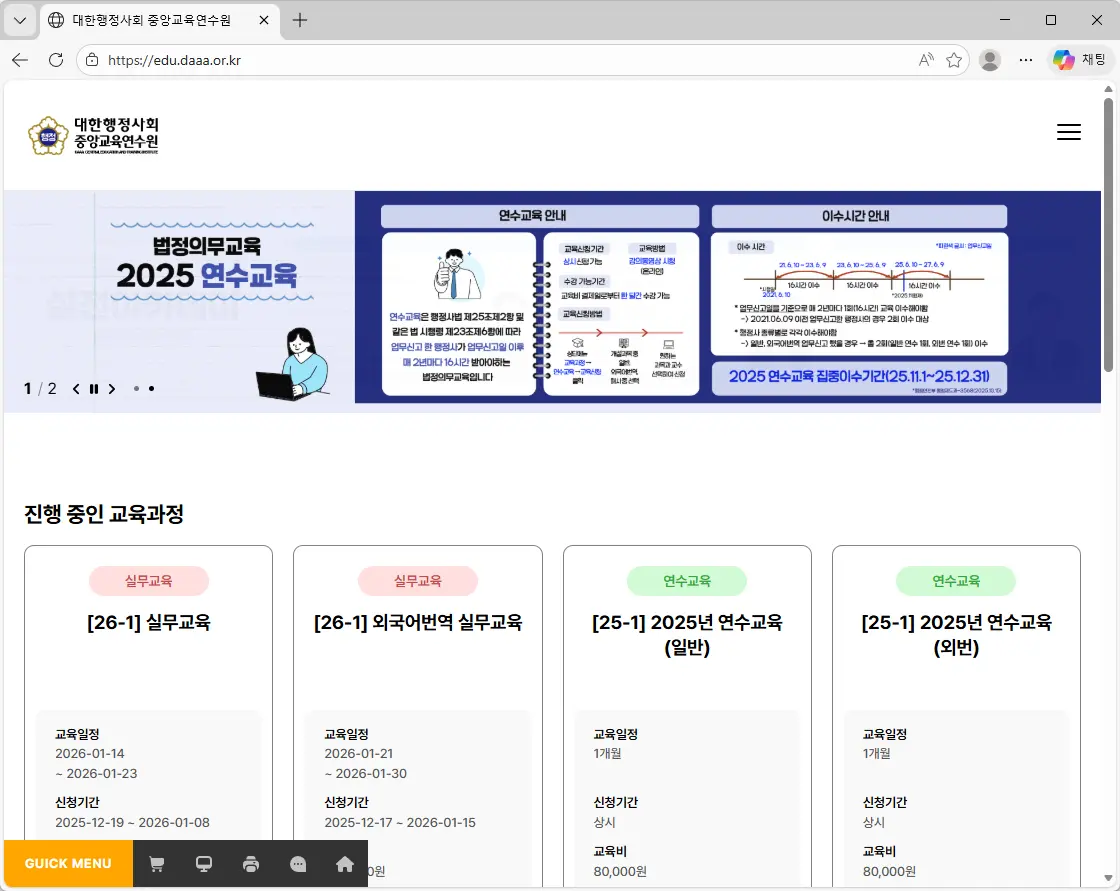
Task: Go back to the previous page
Action: pyautogui.click(x=20, y=59)
